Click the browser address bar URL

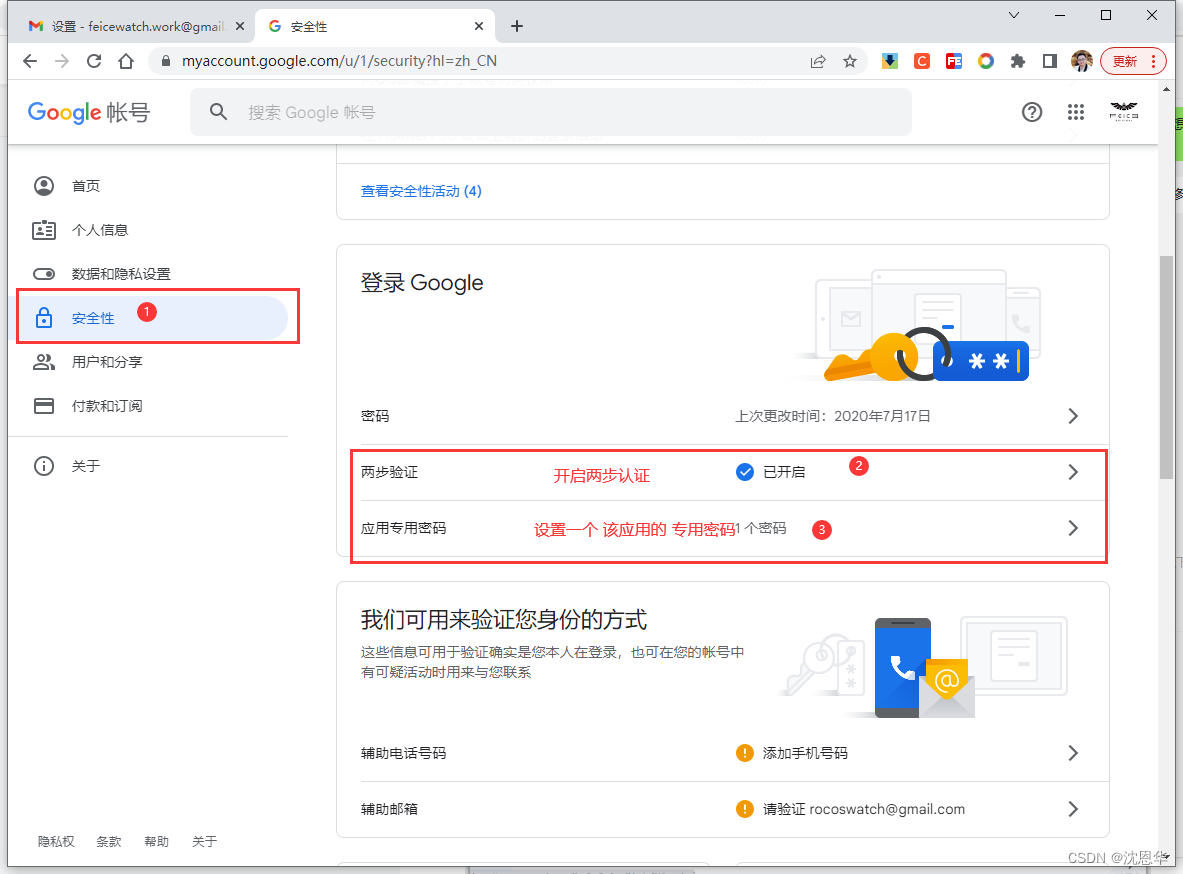click(340, 61)
